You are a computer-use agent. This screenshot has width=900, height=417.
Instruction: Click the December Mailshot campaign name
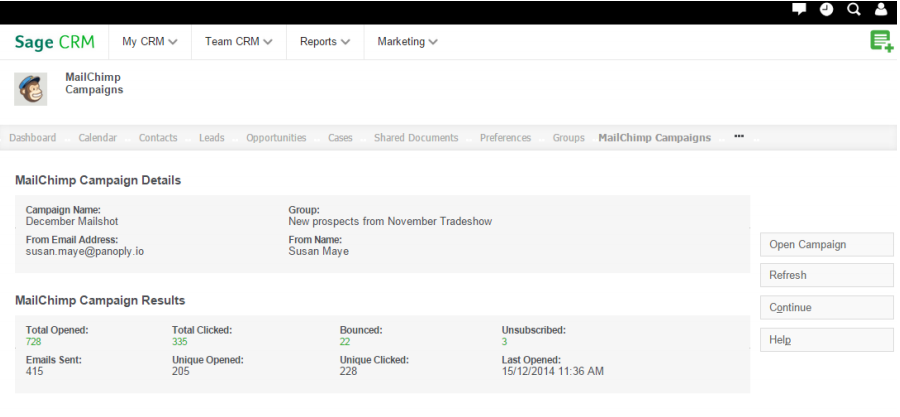tap(72, 221)
